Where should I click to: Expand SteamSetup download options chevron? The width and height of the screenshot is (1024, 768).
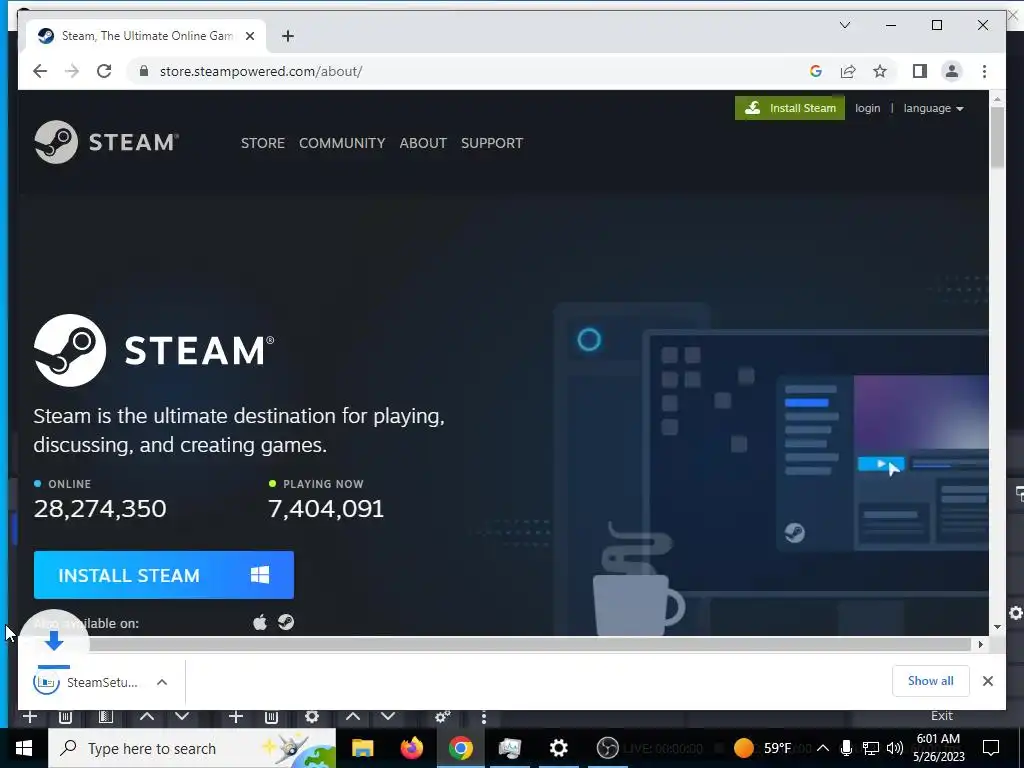162,682
